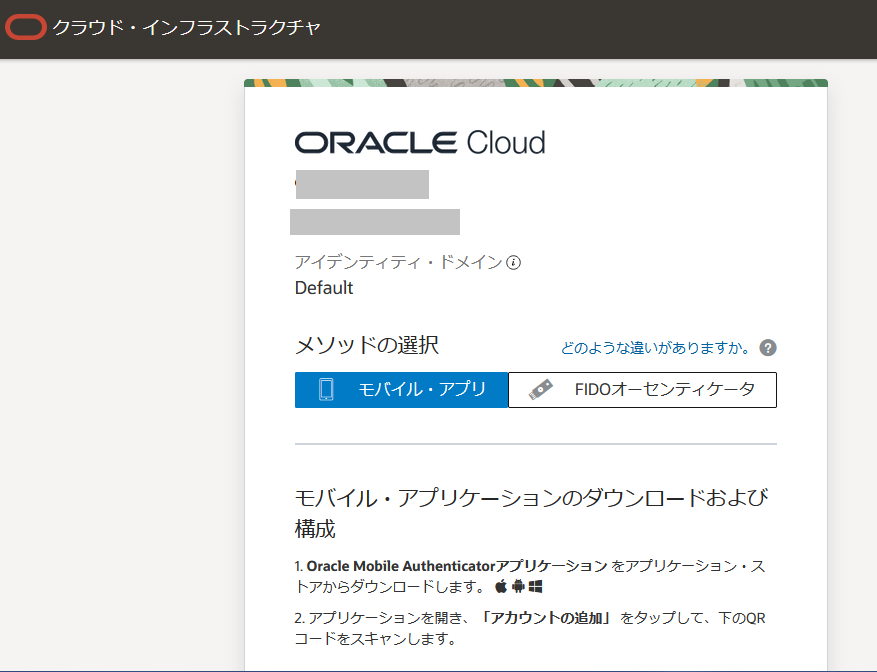Click the ORACLE Cloud logo
The image size is (877, 672).
pyautogui.click(x=420, y=143)
